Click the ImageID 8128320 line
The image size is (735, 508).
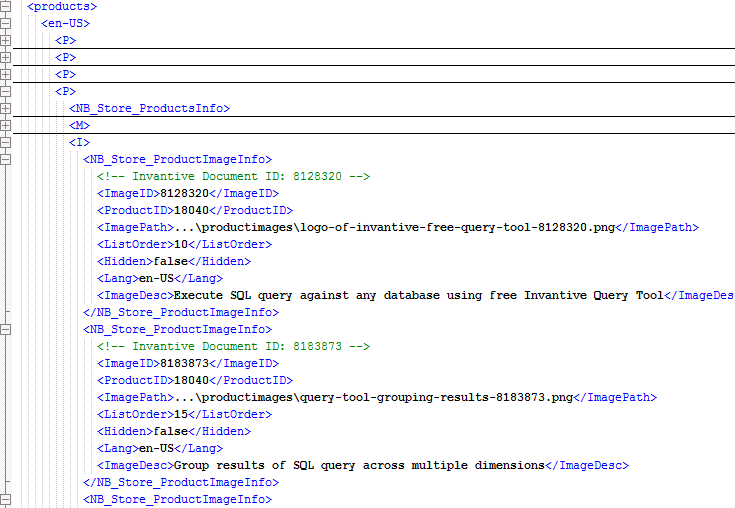click(x=188, y=193)
